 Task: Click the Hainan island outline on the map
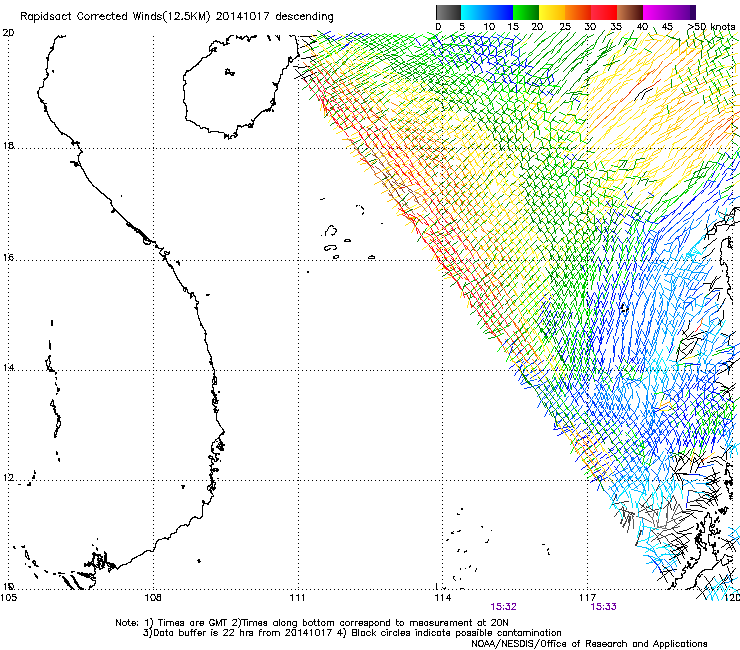(242, 85)
